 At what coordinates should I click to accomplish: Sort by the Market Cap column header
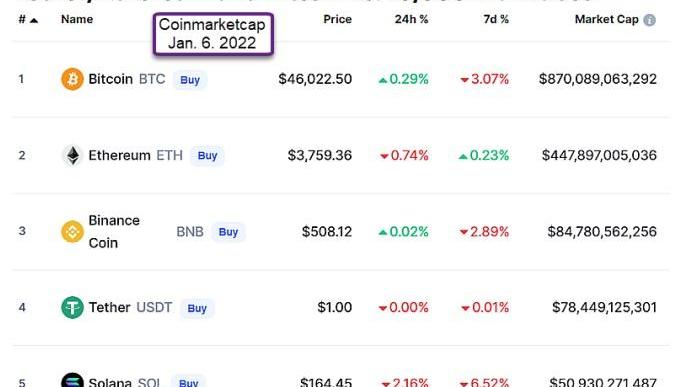click(x=606, y=19)
